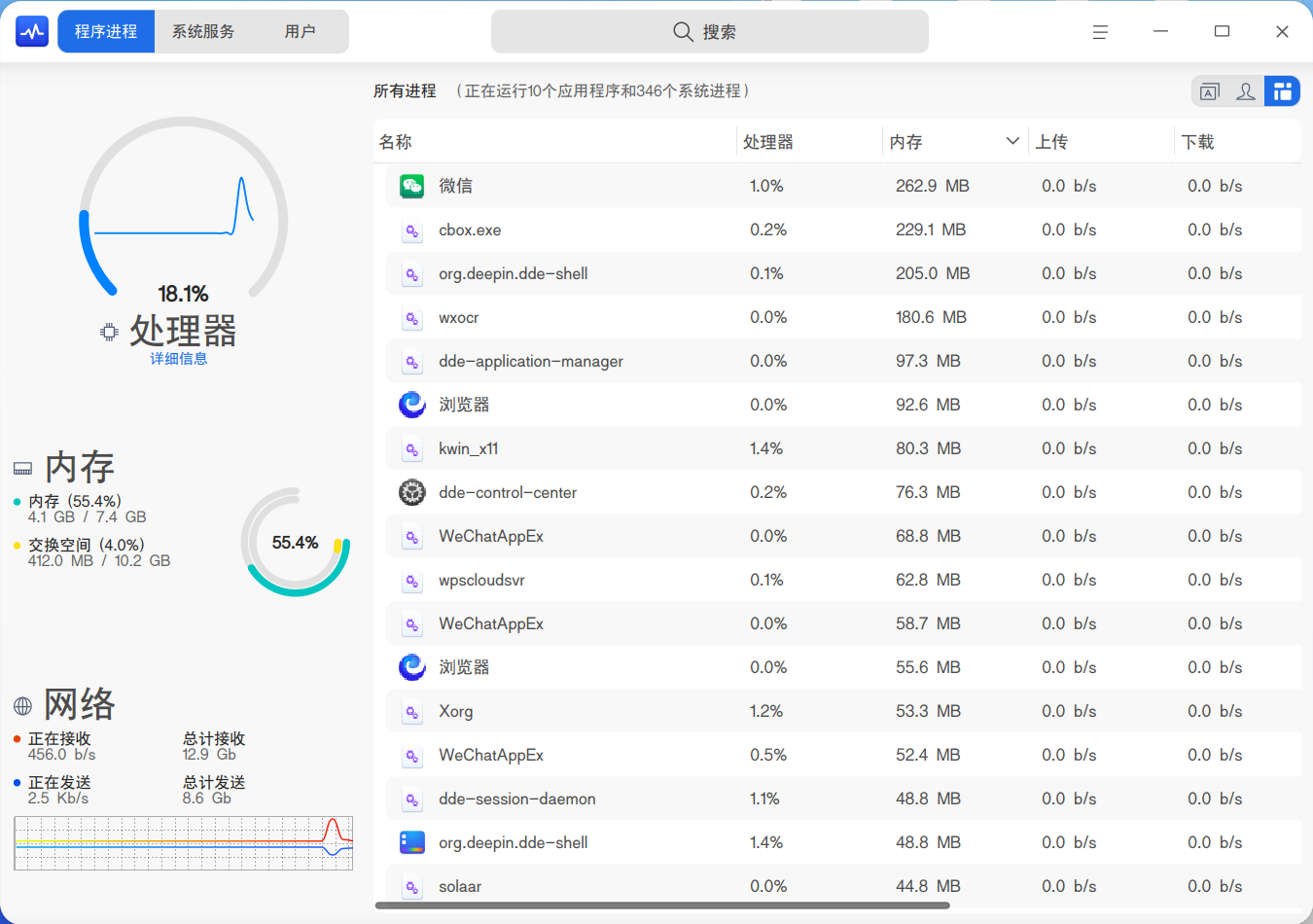Image resolution: width=1313 pixels, height=924 pixels.
Task: Select the solaar process name
Action: (x=460, y=886)
